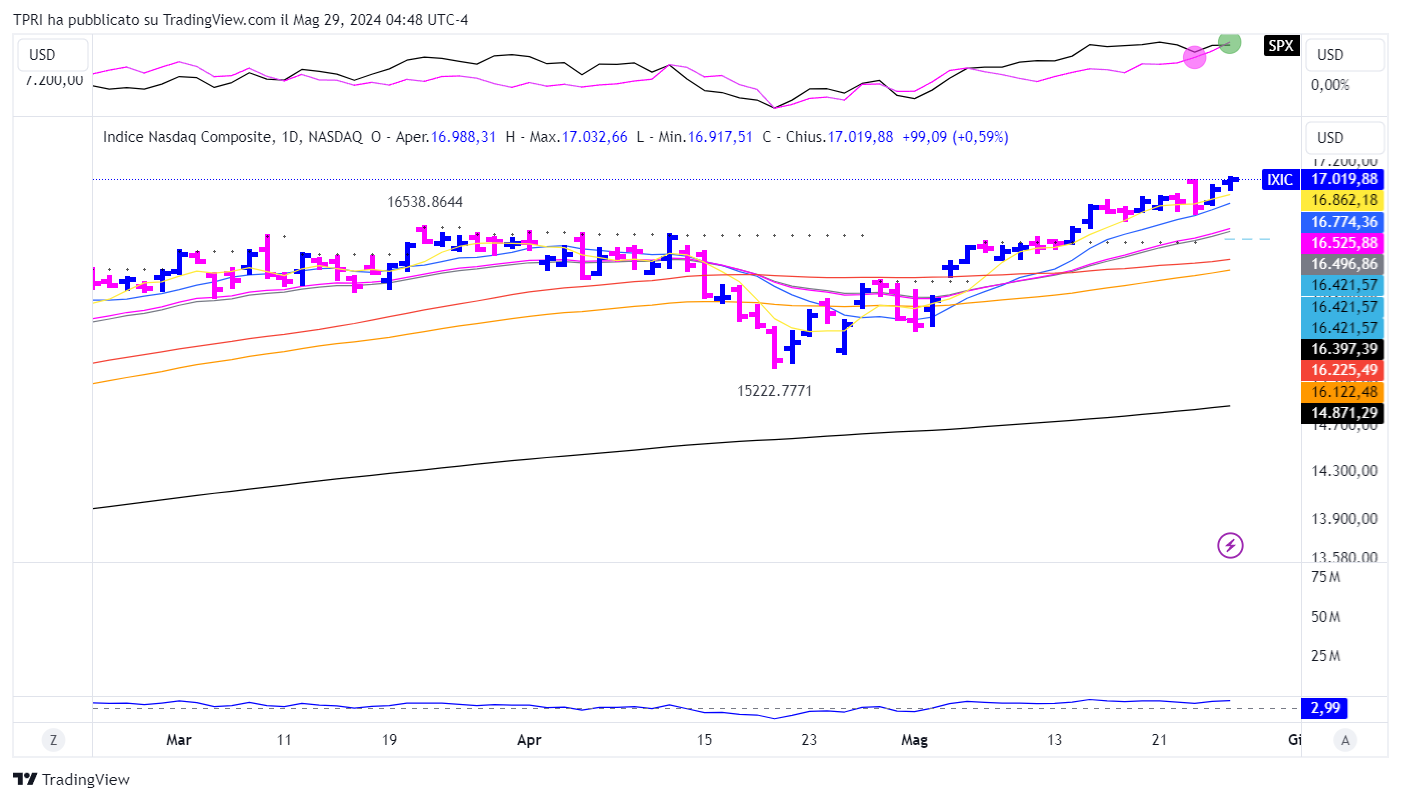Click the 15222.7771 low price annotation
The width and height of the screenshot is (1401, 801).
[774, 391]
